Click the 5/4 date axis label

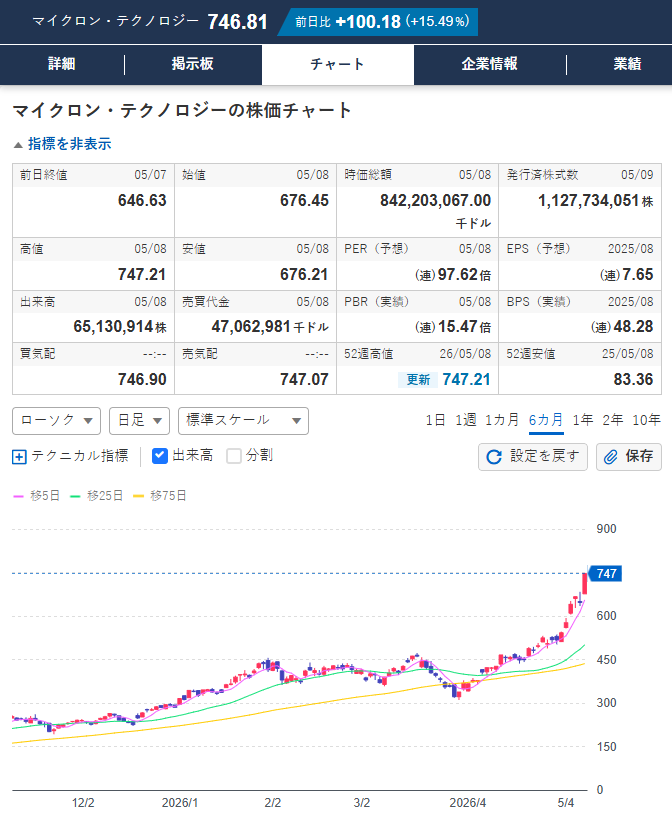coord(566,803)
